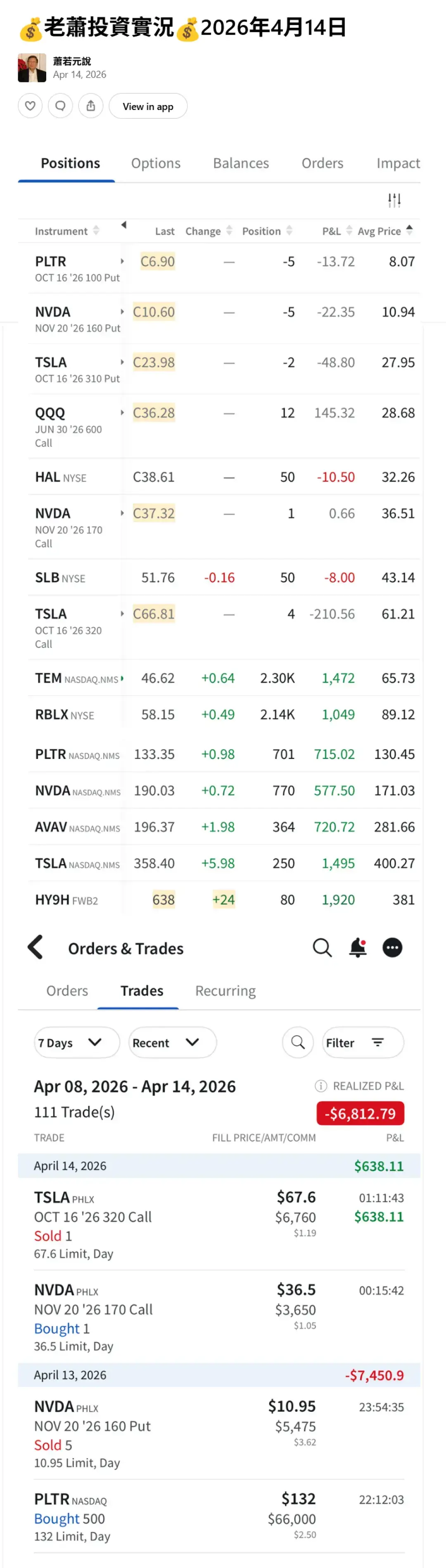
Task: Open the Recent sort dropdown
Action: click(x=172, y=1042)
